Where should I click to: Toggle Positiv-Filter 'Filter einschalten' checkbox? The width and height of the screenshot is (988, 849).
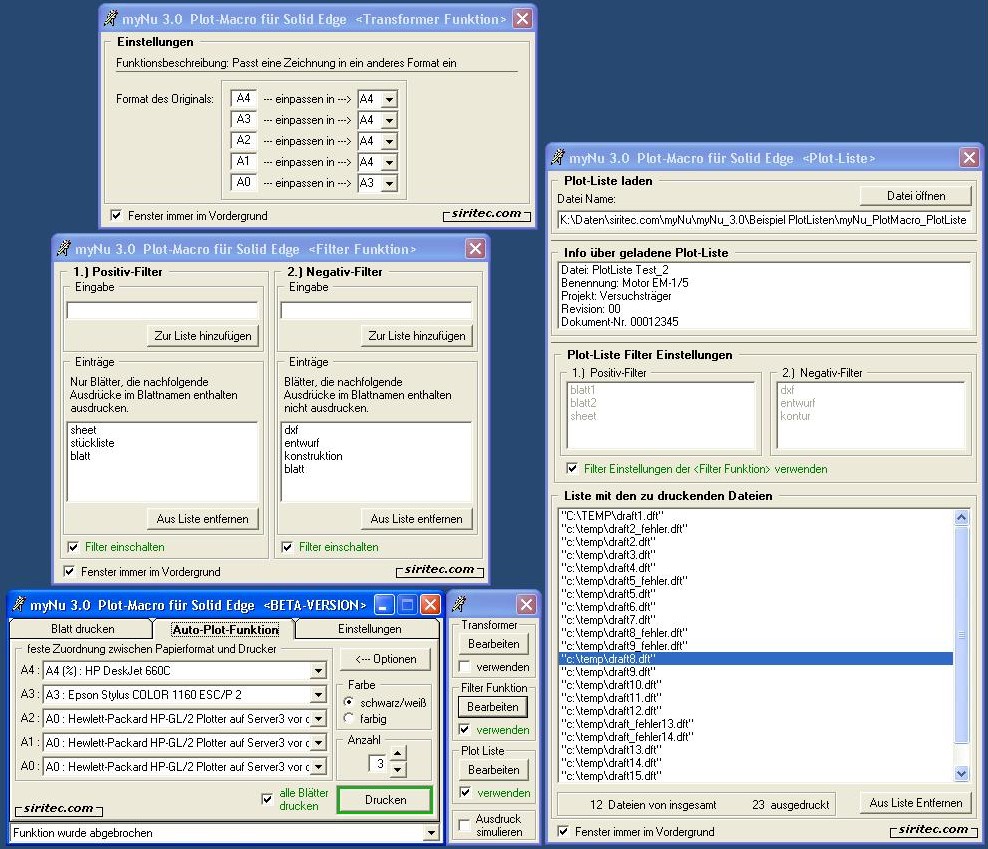(73, 547)
